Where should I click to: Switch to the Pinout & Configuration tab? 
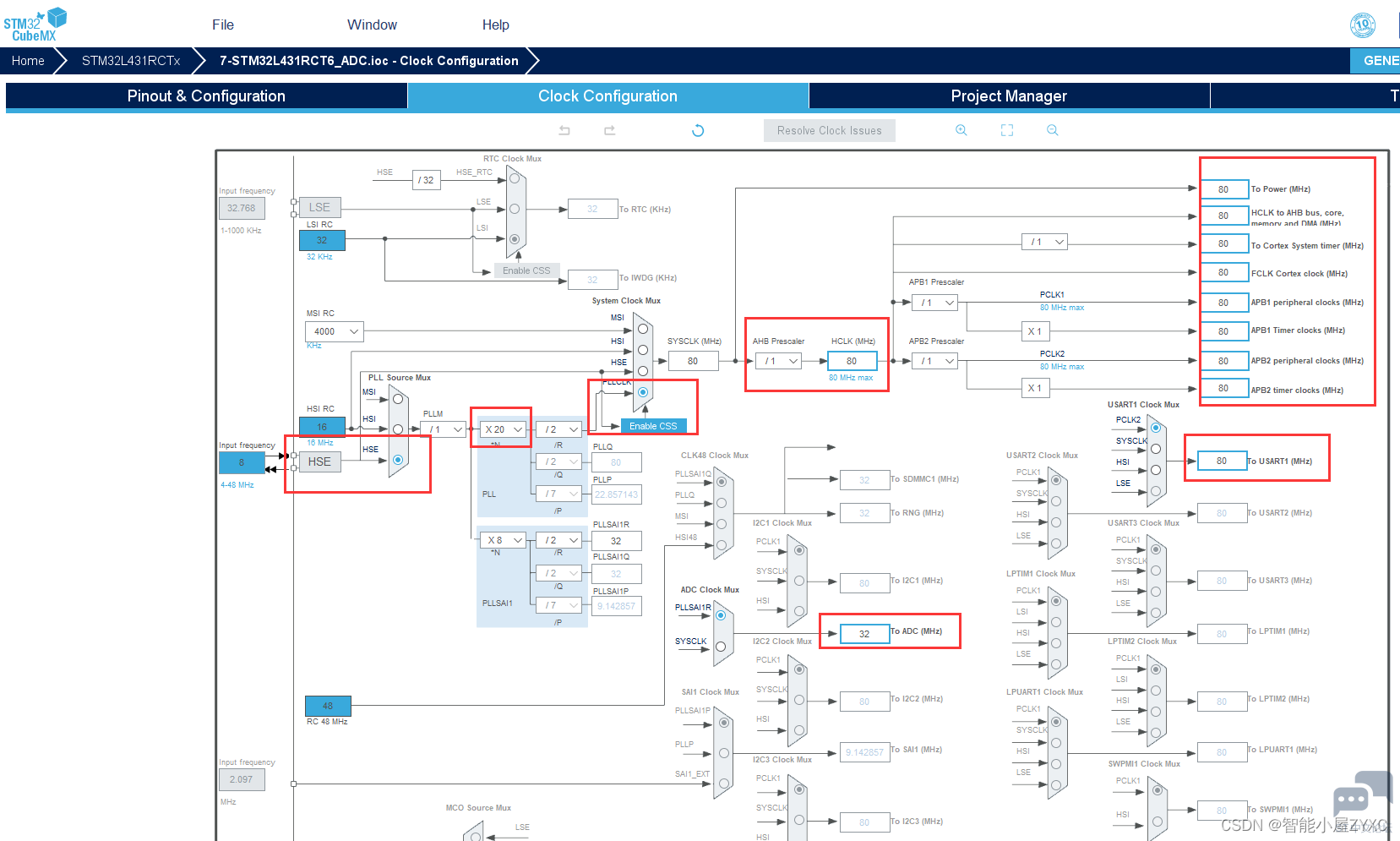pyautogui.click(x=206, y=96)
